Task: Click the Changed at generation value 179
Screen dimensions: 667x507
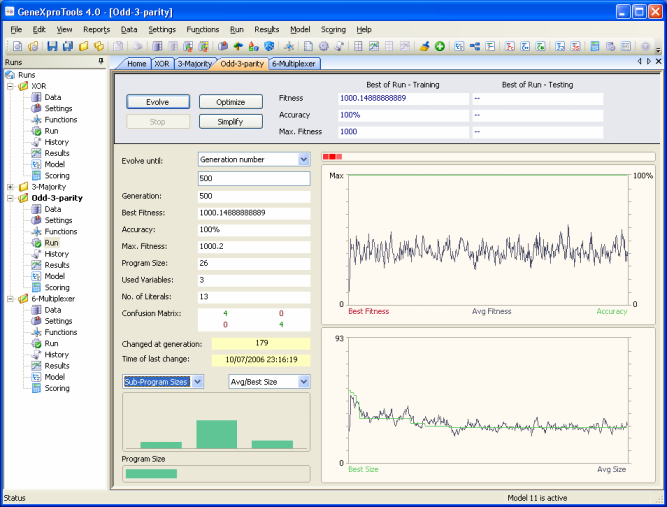Action: point(261,343)
